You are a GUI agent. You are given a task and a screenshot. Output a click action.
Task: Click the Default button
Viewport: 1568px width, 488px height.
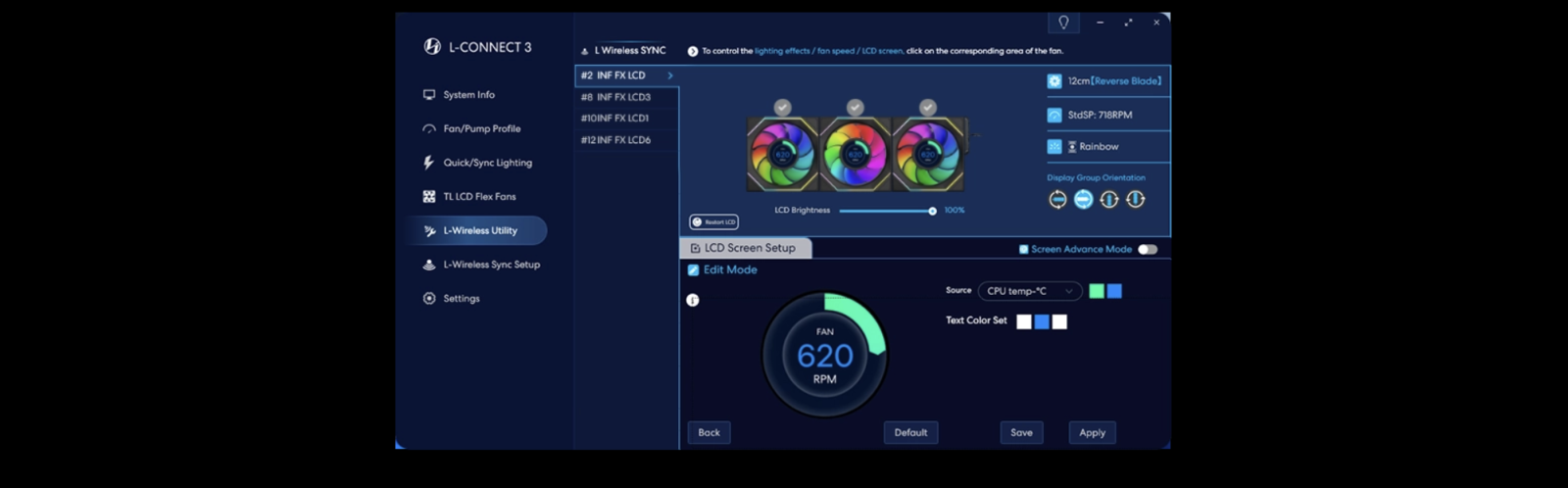pyautogui.click(x=910, y=432)
